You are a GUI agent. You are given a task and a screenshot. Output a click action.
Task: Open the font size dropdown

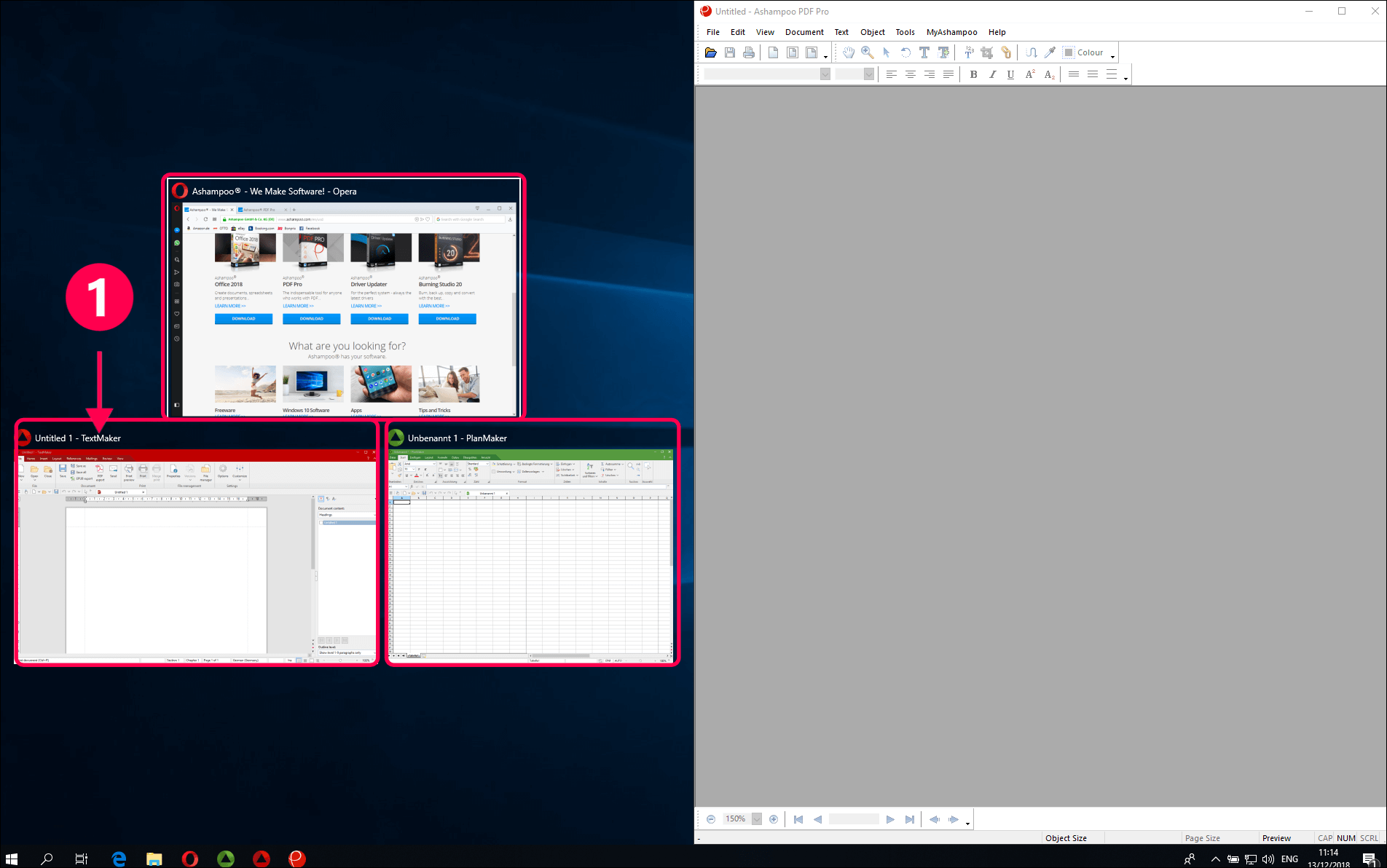click(x=868, y=74)
